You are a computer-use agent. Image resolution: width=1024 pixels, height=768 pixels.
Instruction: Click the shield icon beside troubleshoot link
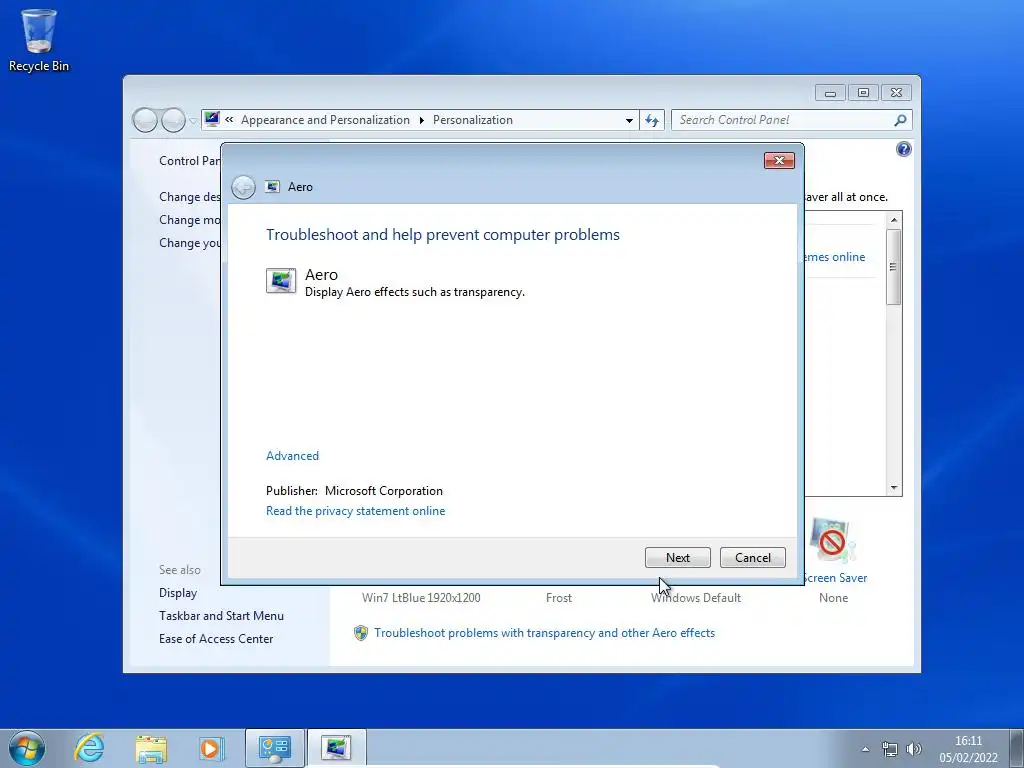coord(360,633)
